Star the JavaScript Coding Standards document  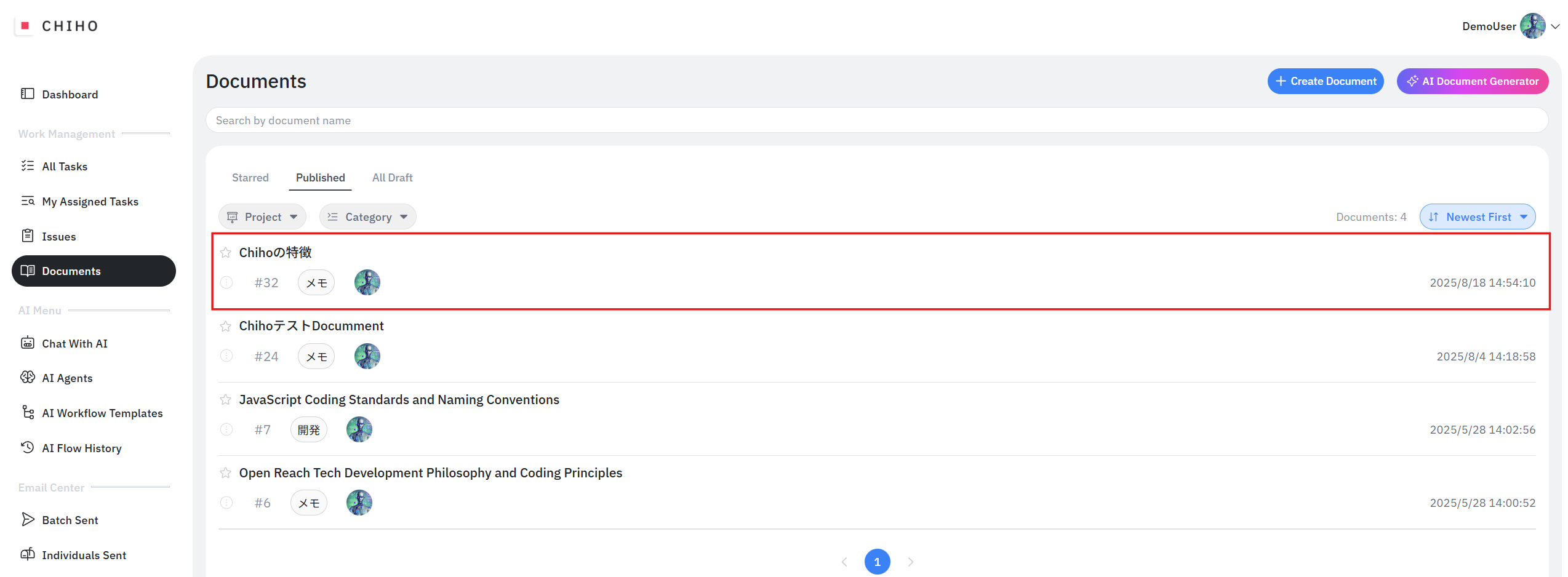click(x=226, y=400)
